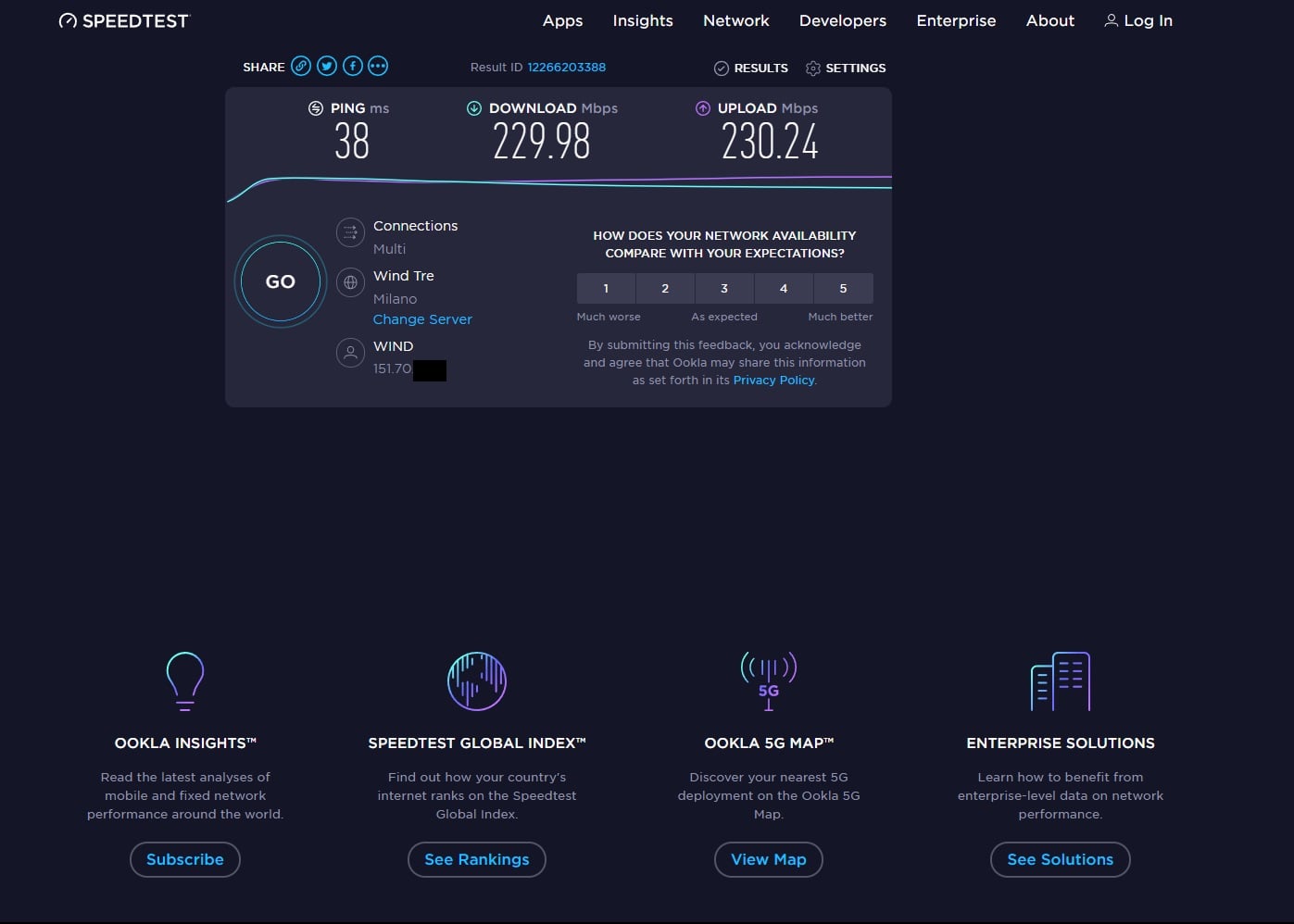Click the Milano server location text
1294x924 pixels.
395,299
